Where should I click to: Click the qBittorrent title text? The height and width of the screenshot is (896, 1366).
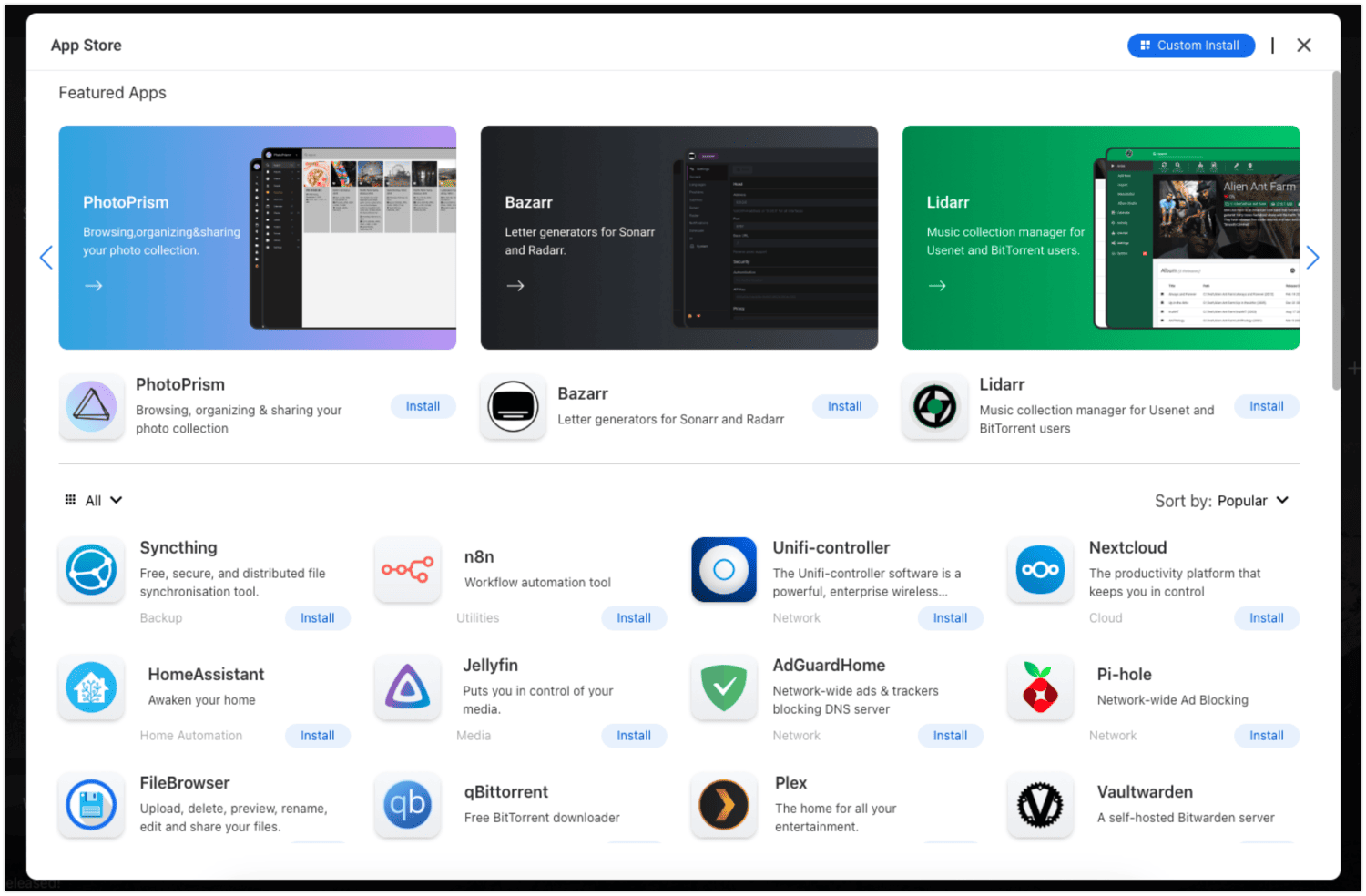(506, 792)
